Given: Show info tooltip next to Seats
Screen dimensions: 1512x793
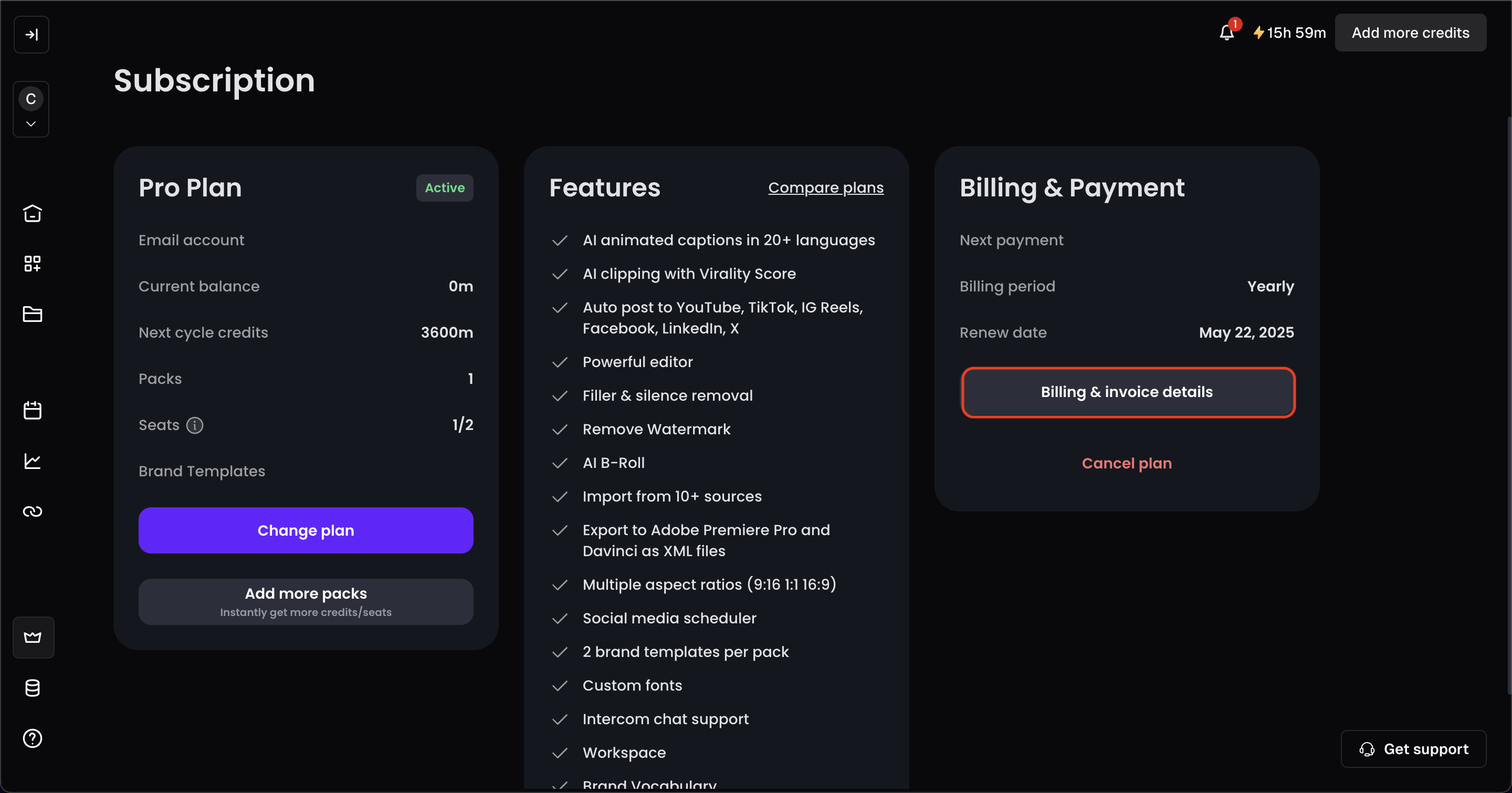Looking at the screenshot, I should (195, 425).
